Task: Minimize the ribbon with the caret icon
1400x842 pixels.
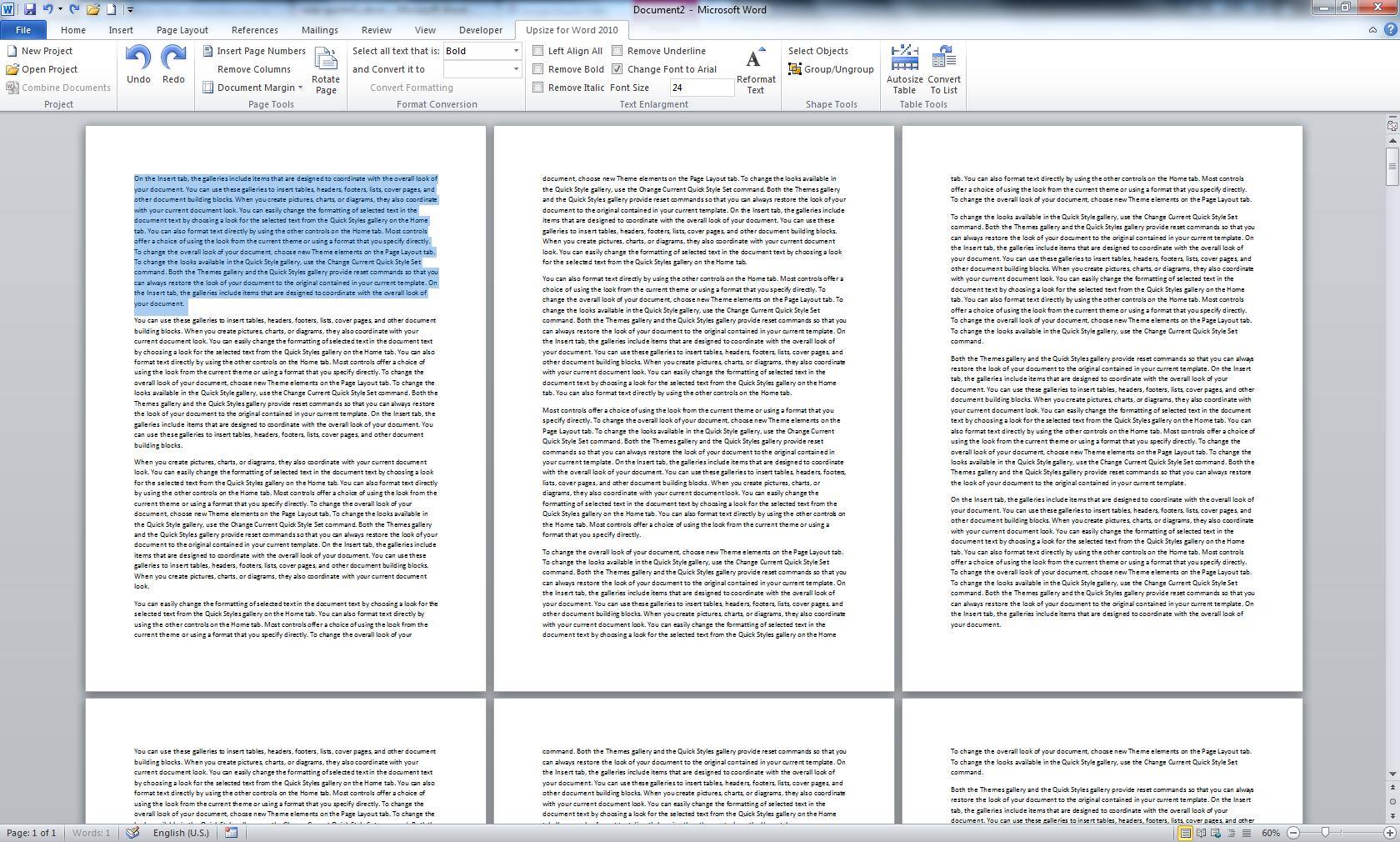Action: click(x=1372, y=30)
